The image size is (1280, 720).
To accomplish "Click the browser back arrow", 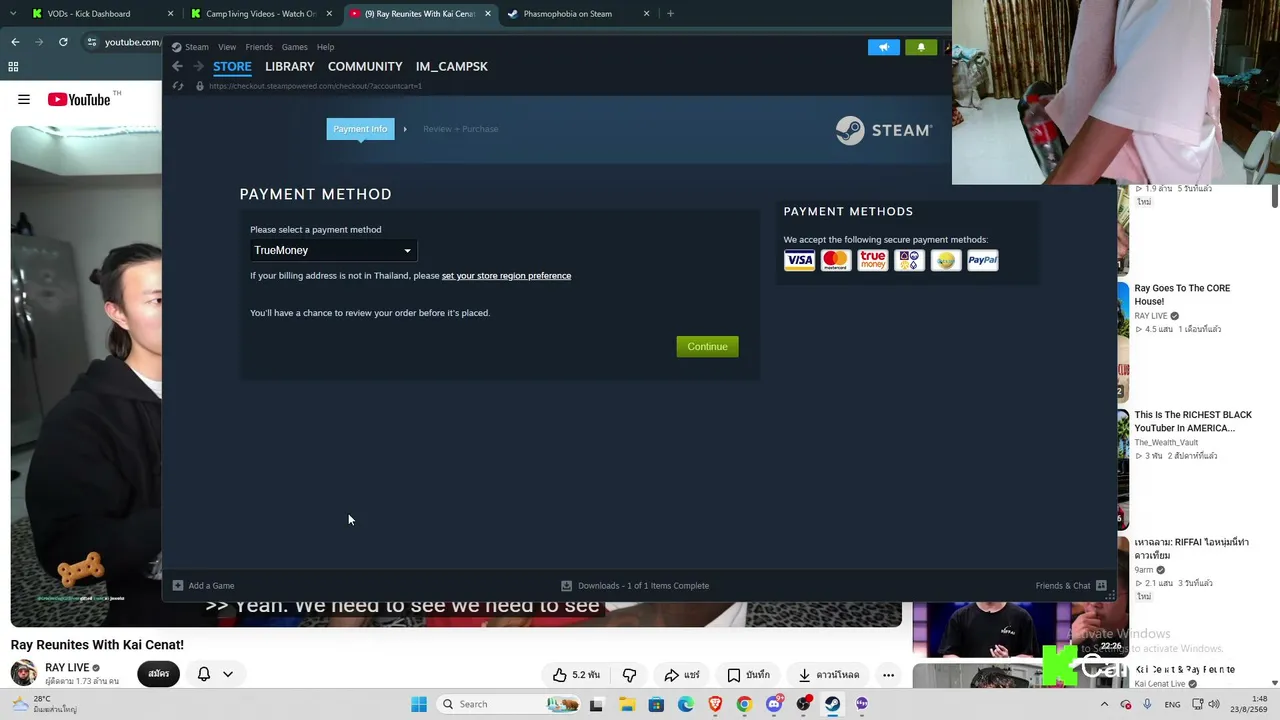I will point(15,42).
